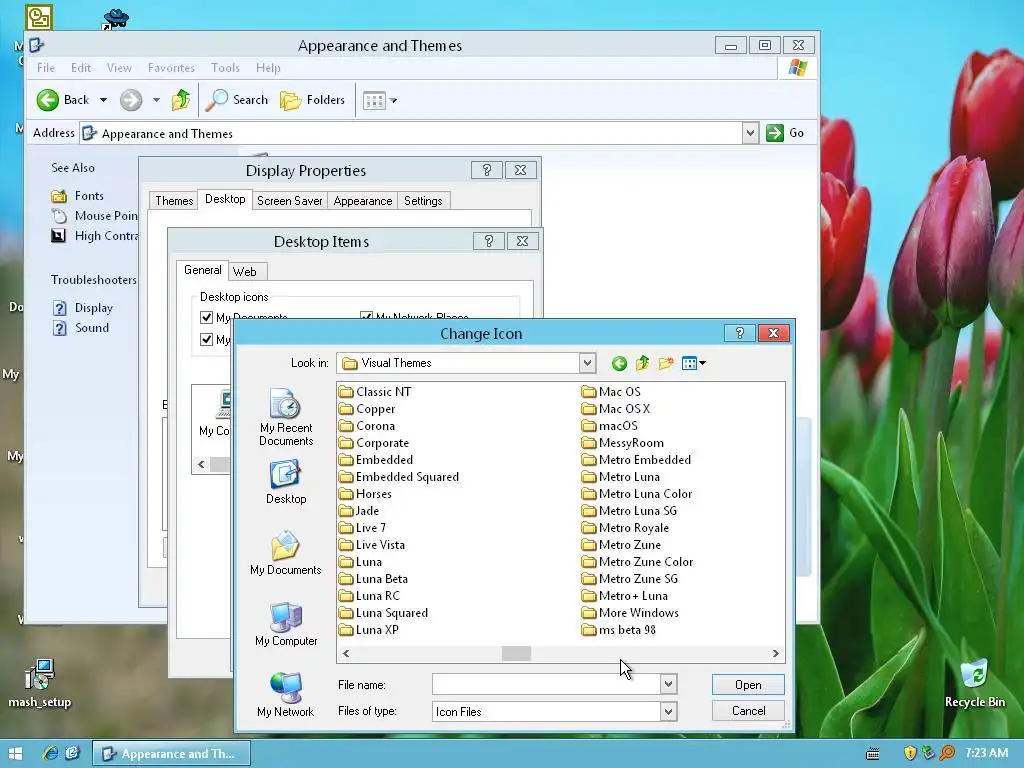Select the Metro Royale folder
Viewport: 1024px width, 768px height.
click(625, 528)
